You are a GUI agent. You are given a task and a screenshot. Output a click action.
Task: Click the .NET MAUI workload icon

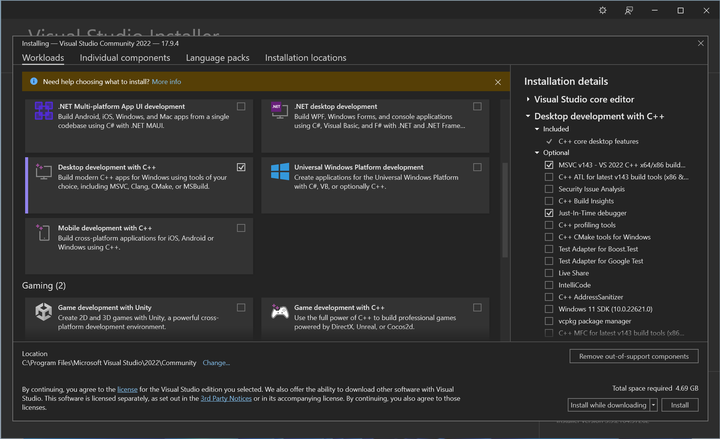[44, 111]
